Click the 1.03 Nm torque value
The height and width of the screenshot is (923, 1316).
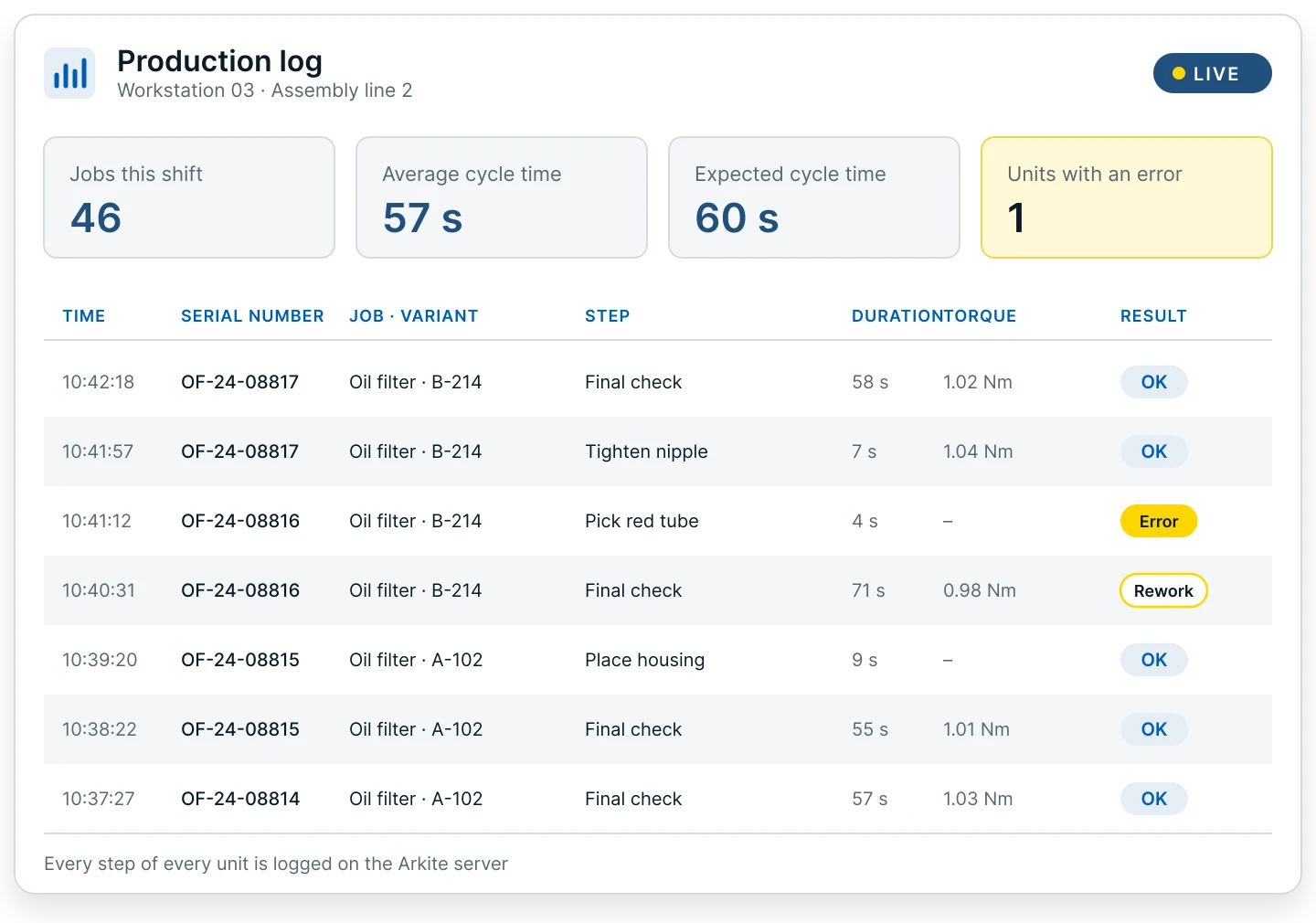[x=978, y=799]
